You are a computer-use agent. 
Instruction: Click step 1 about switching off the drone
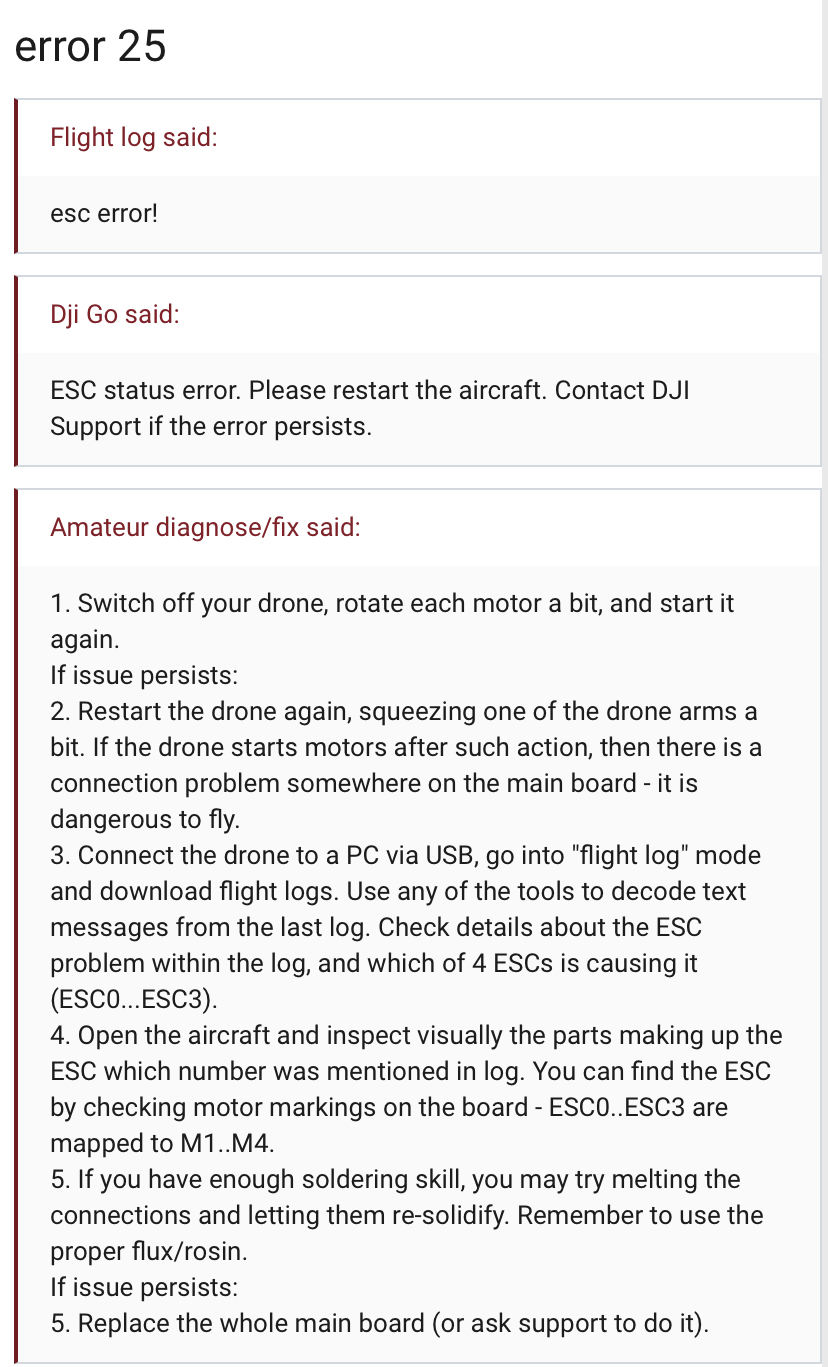coord(392,621)
